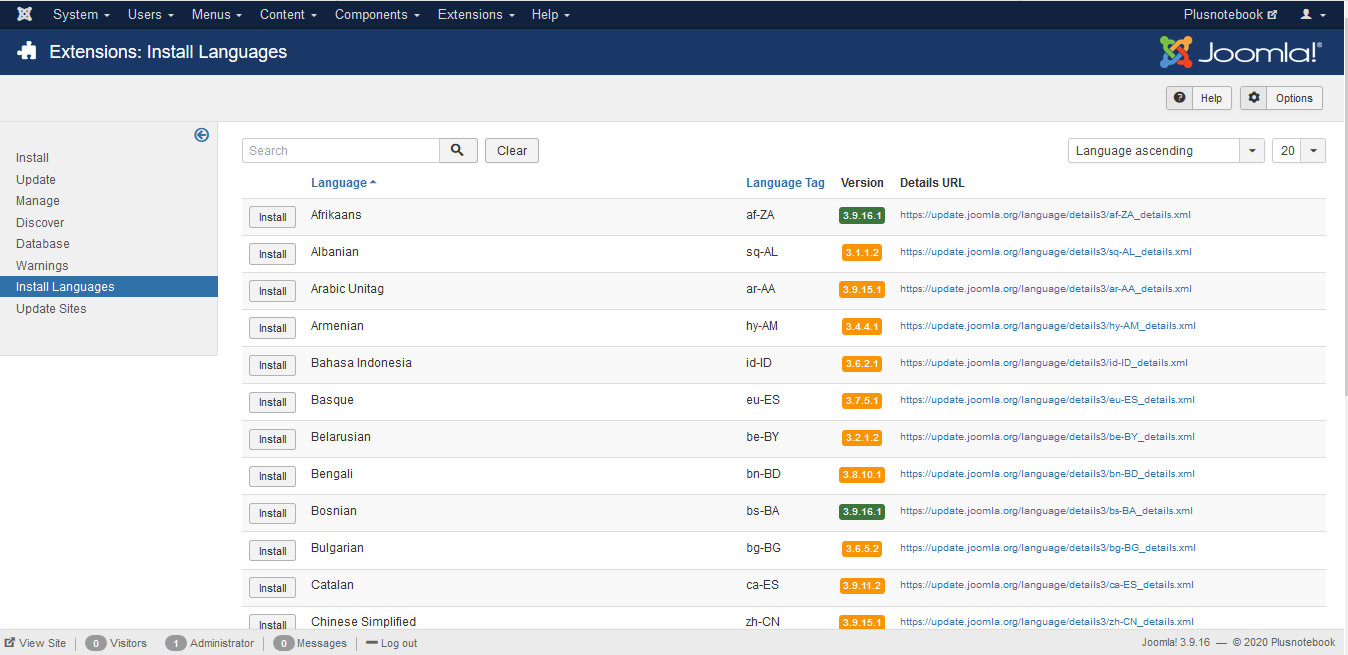The image size is (1348, 655).
Task: Install the Afrikaans language
Action: (272, 217)
